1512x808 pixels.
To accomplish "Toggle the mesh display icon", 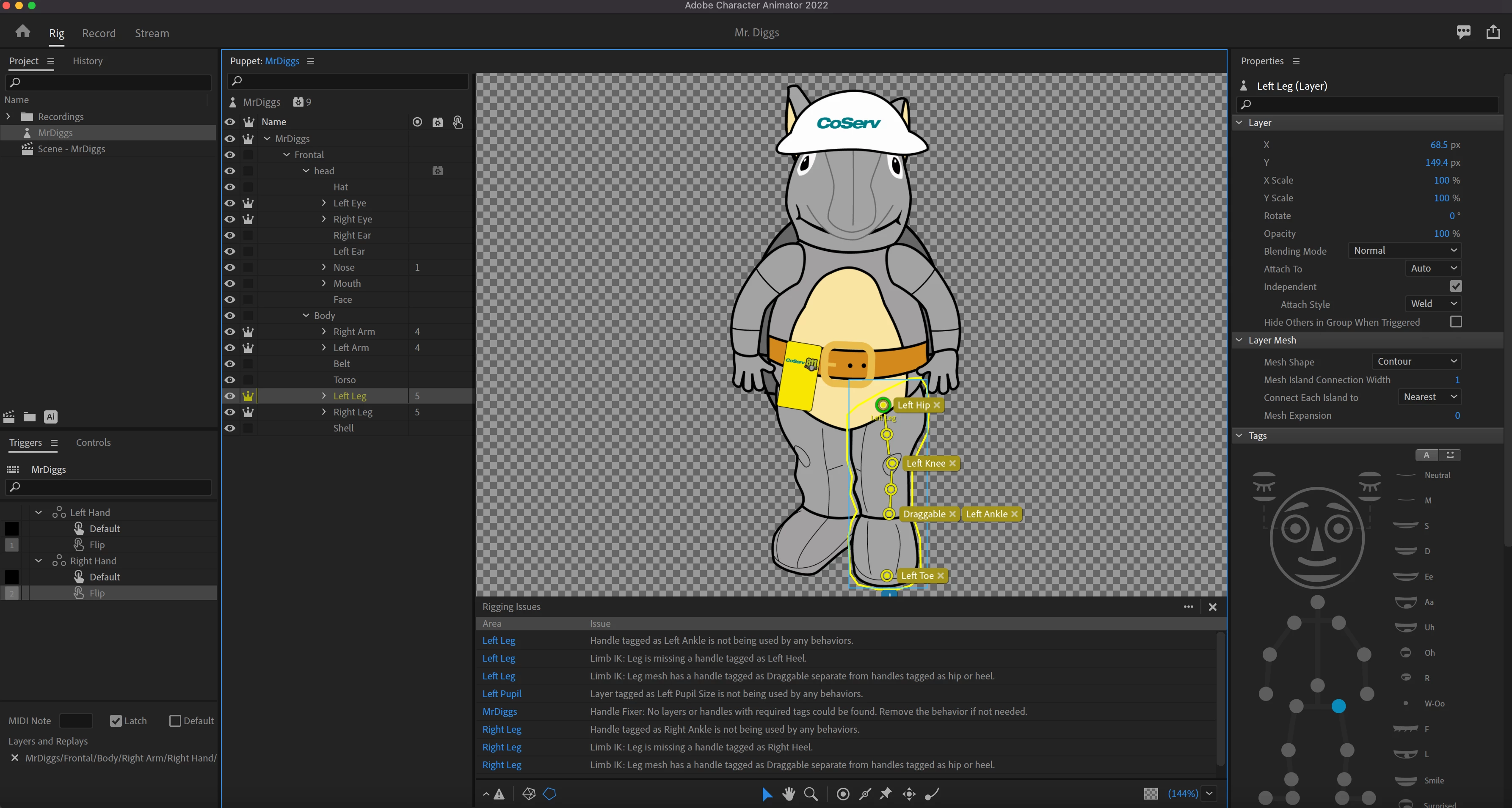I will coord(529,794).
